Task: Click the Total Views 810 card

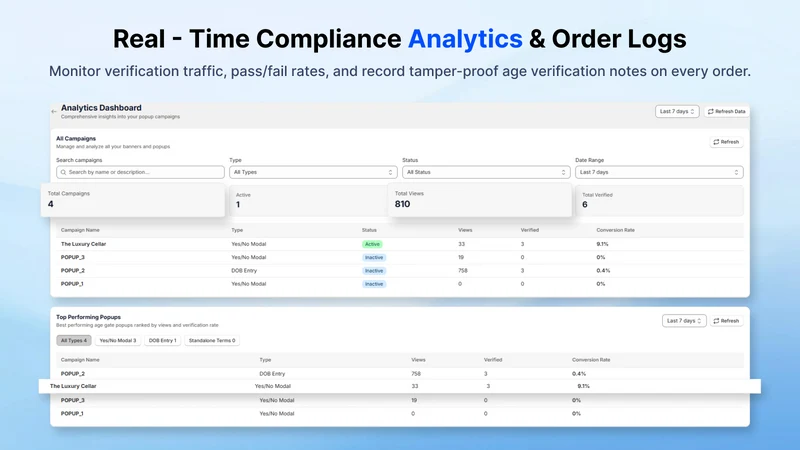Action: point(480,200)
